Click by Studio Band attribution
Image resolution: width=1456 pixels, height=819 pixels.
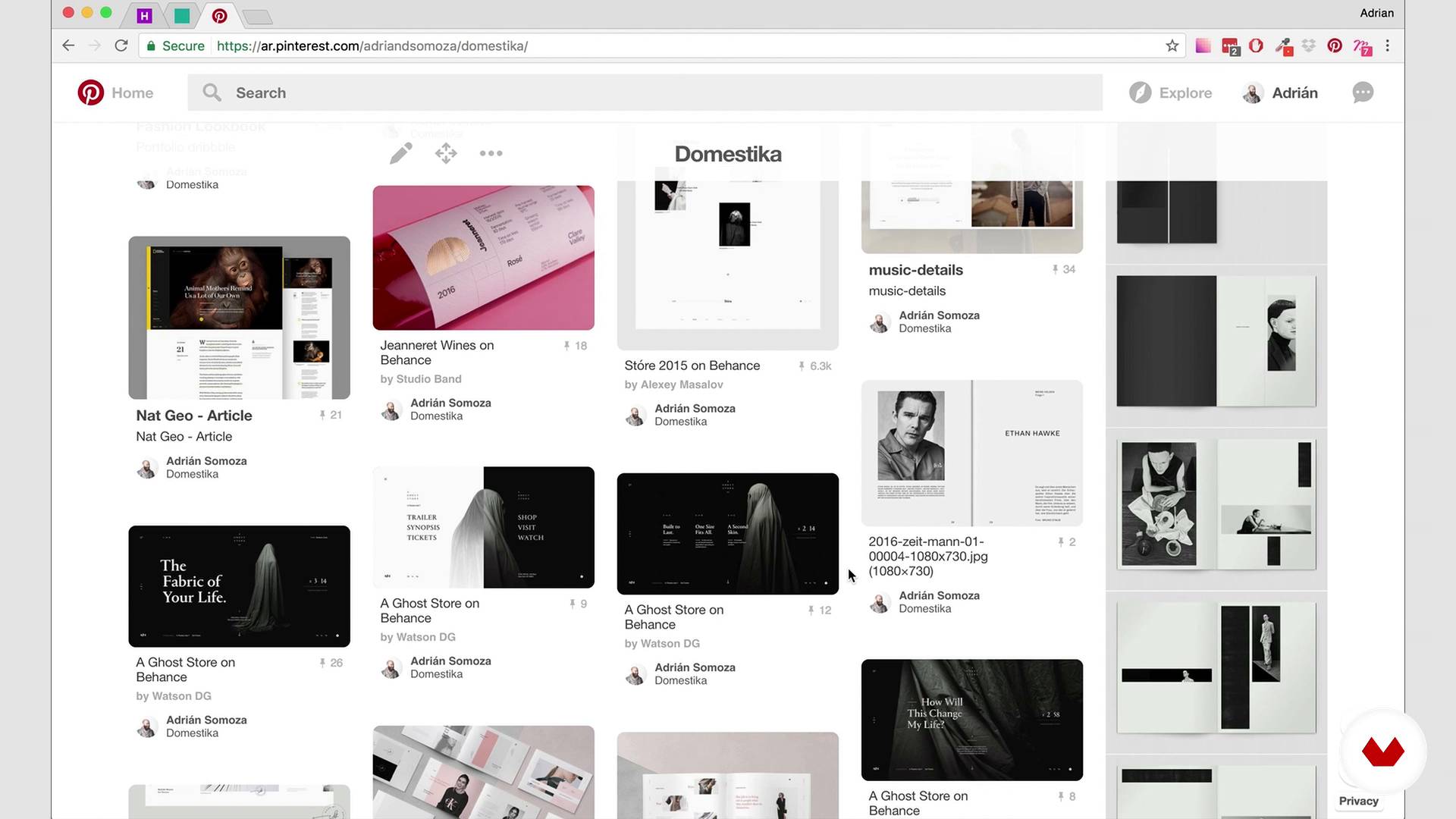pos(420,379)
